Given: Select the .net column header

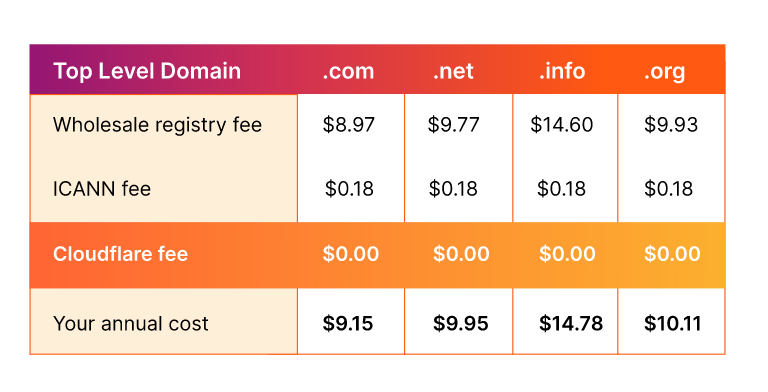Looking at the screenshot, I should (453, 72).
